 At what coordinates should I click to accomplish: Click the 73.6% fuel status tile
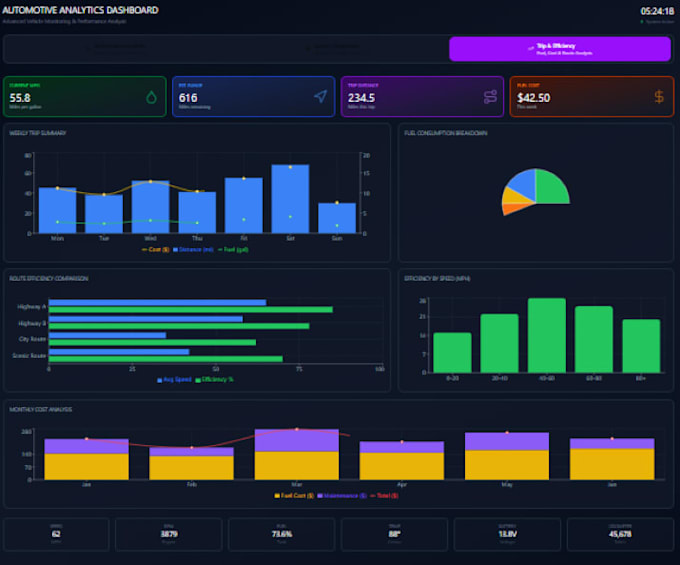[x=281, y=534]
